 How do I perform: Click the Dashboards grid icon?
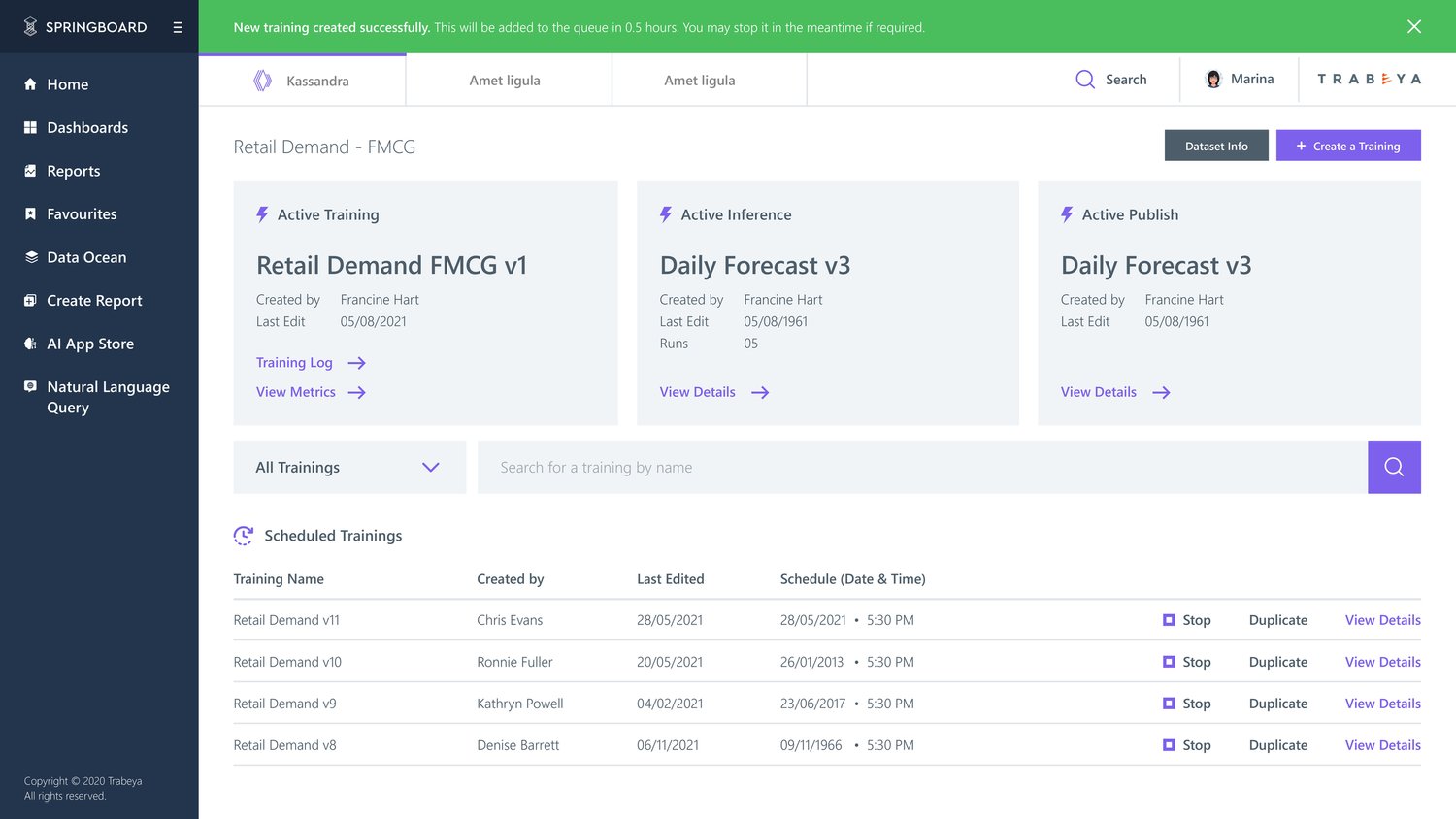point(30,127)
